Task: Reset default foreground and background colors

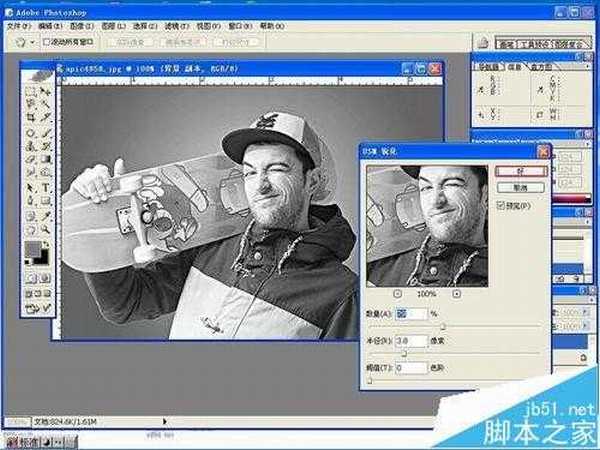Action: pyautogui.click(x=28, y=262)
